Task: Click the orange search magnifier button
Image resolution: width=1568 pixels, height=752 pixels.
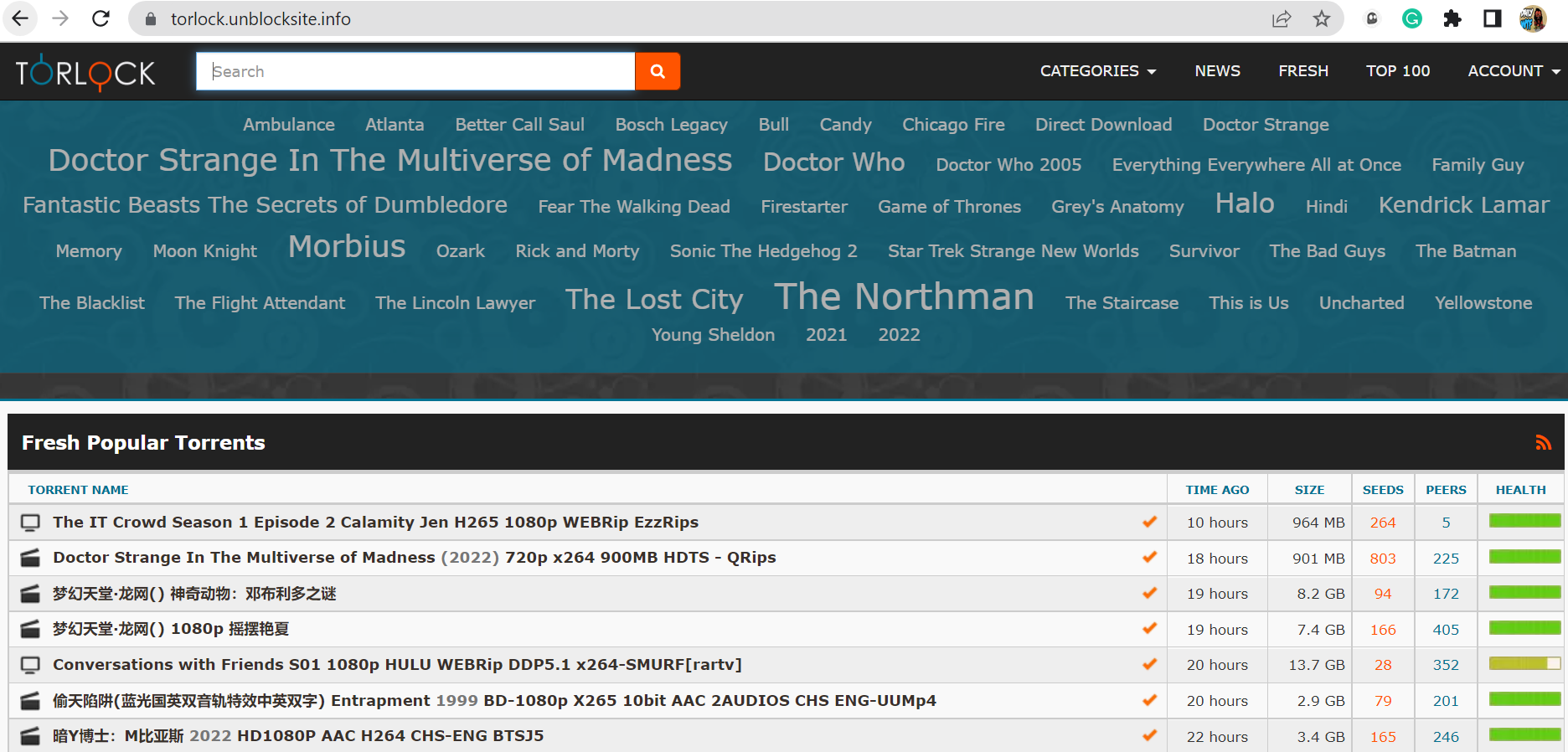Action: [658, 71]
